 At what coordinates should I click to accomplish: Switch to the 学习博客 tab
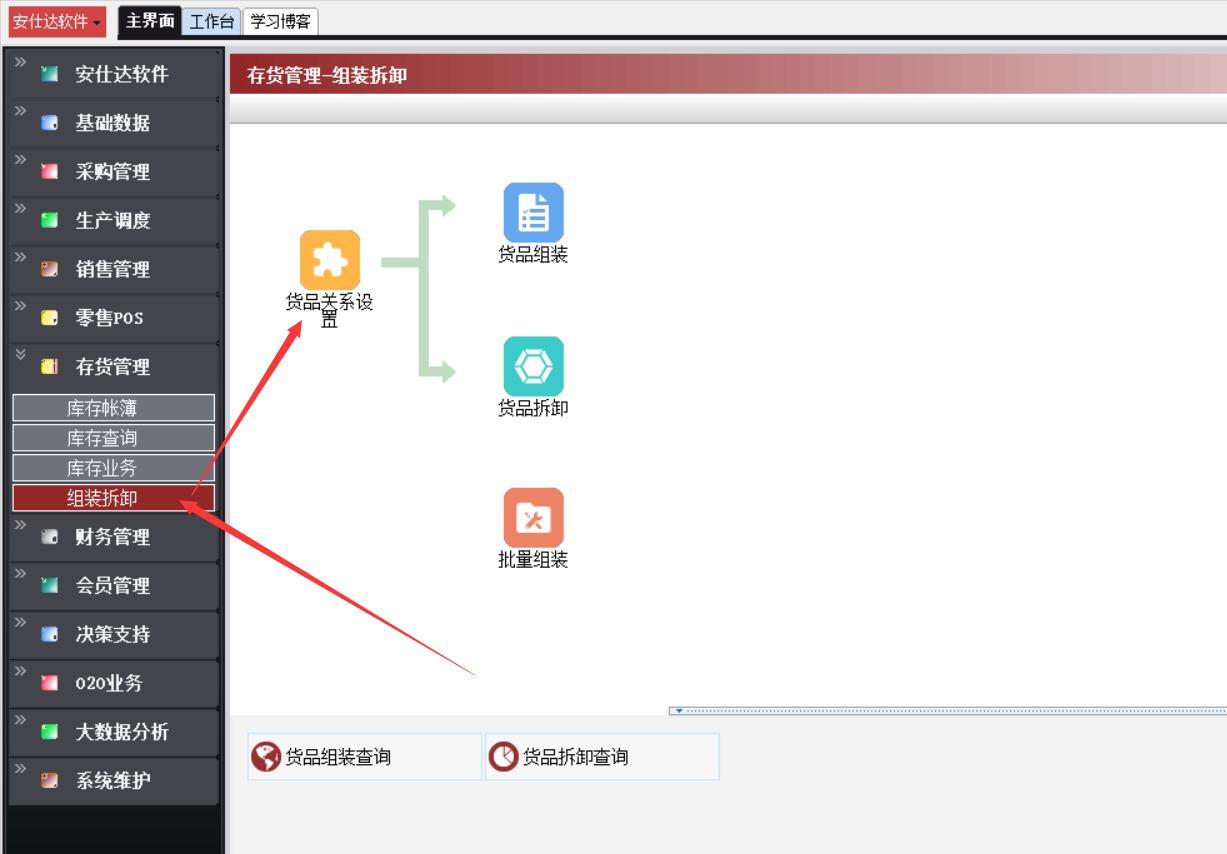click(x=280, y=21)
